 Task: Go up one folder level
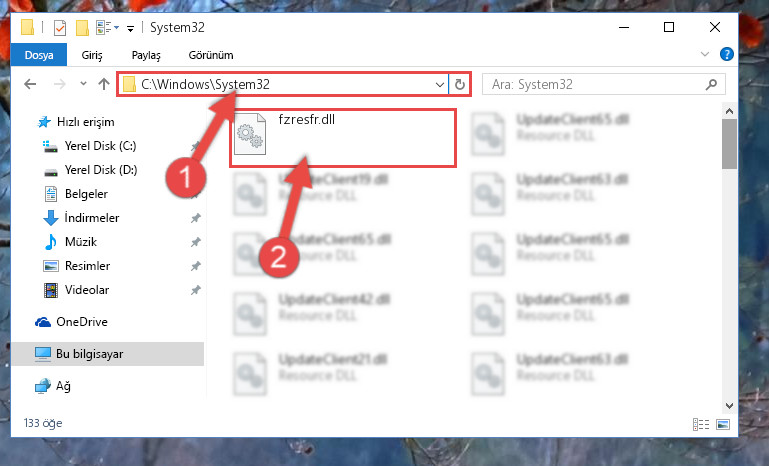pos(103,84)
